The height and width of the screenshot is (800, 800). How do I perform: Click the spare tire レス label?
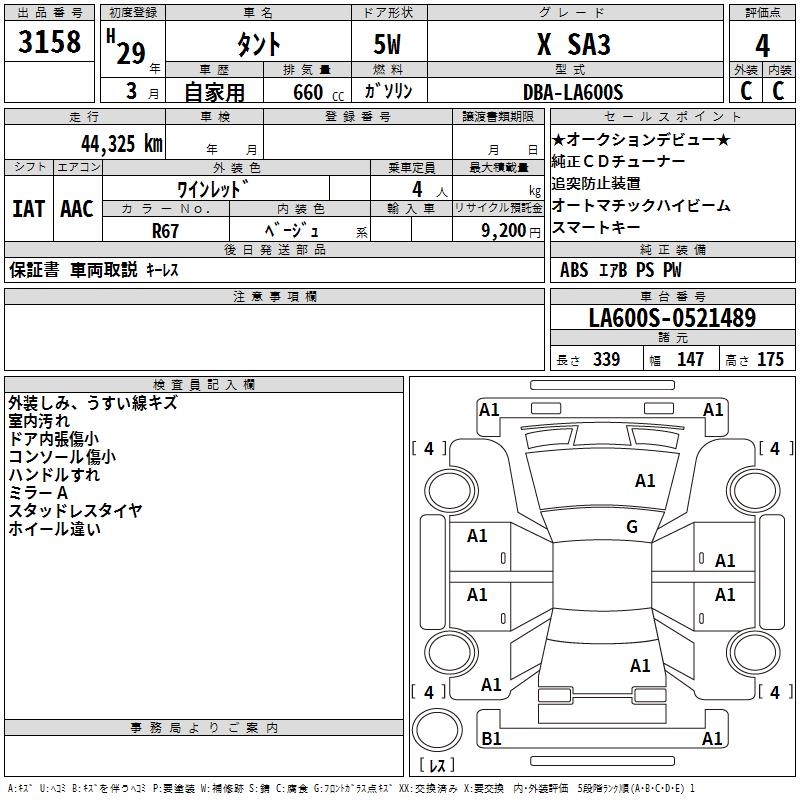click(437, 765)
